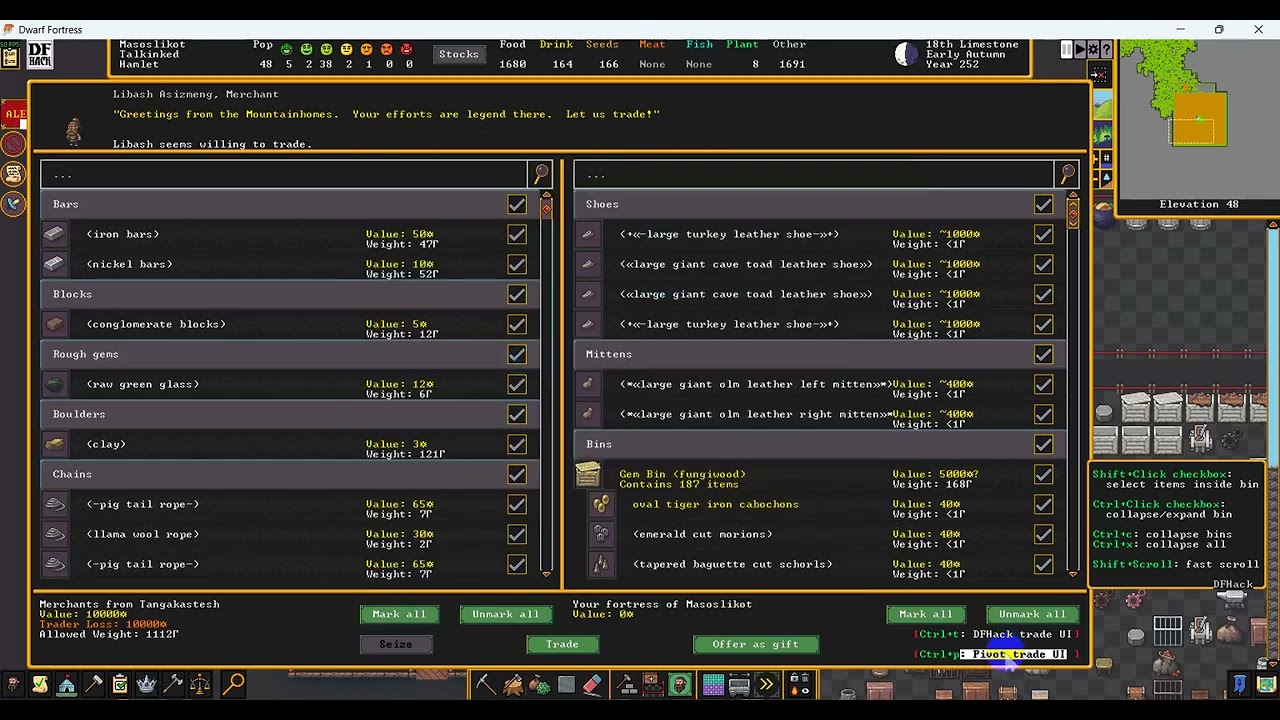1280x720 pixels.
Task: Toggle checkbox for conglomerate blocks
Action: click(517, 324)
